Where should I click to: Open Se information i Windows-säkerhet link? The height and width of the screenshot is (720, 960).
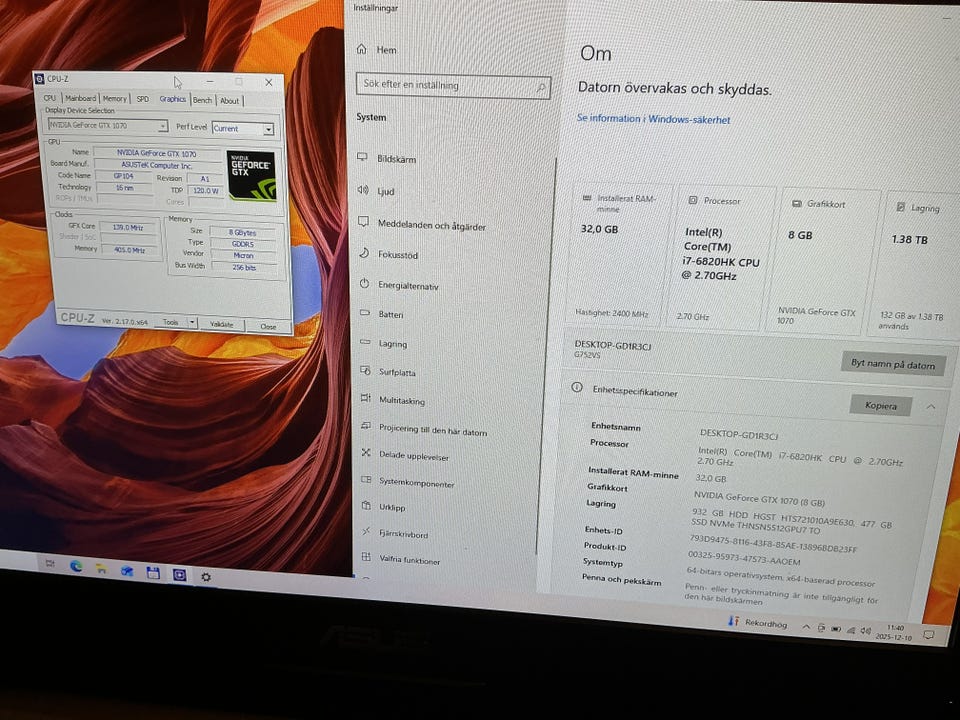pyautogui.click(x=653, y=119)
